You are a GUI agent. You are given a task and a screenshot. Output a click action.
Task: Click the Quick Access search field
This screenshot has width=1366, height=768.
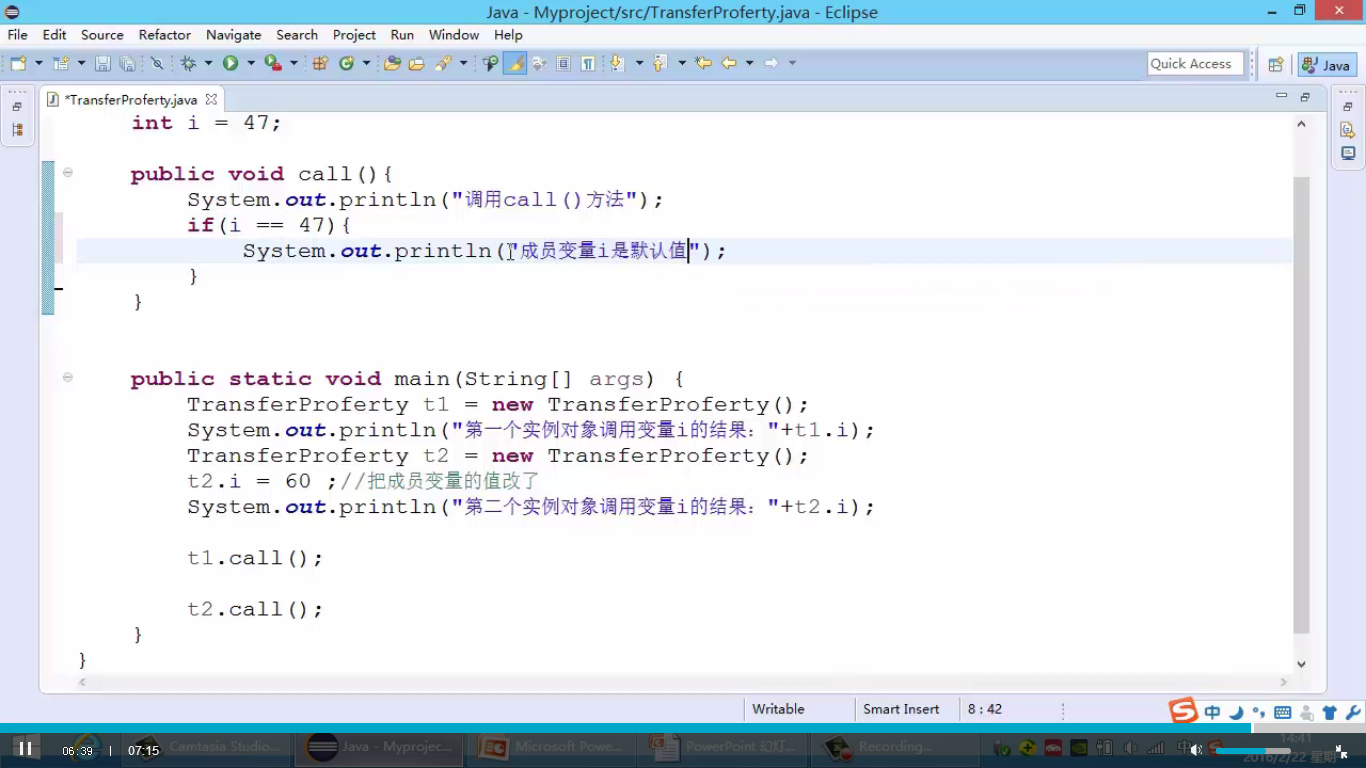click(1195, 63)
